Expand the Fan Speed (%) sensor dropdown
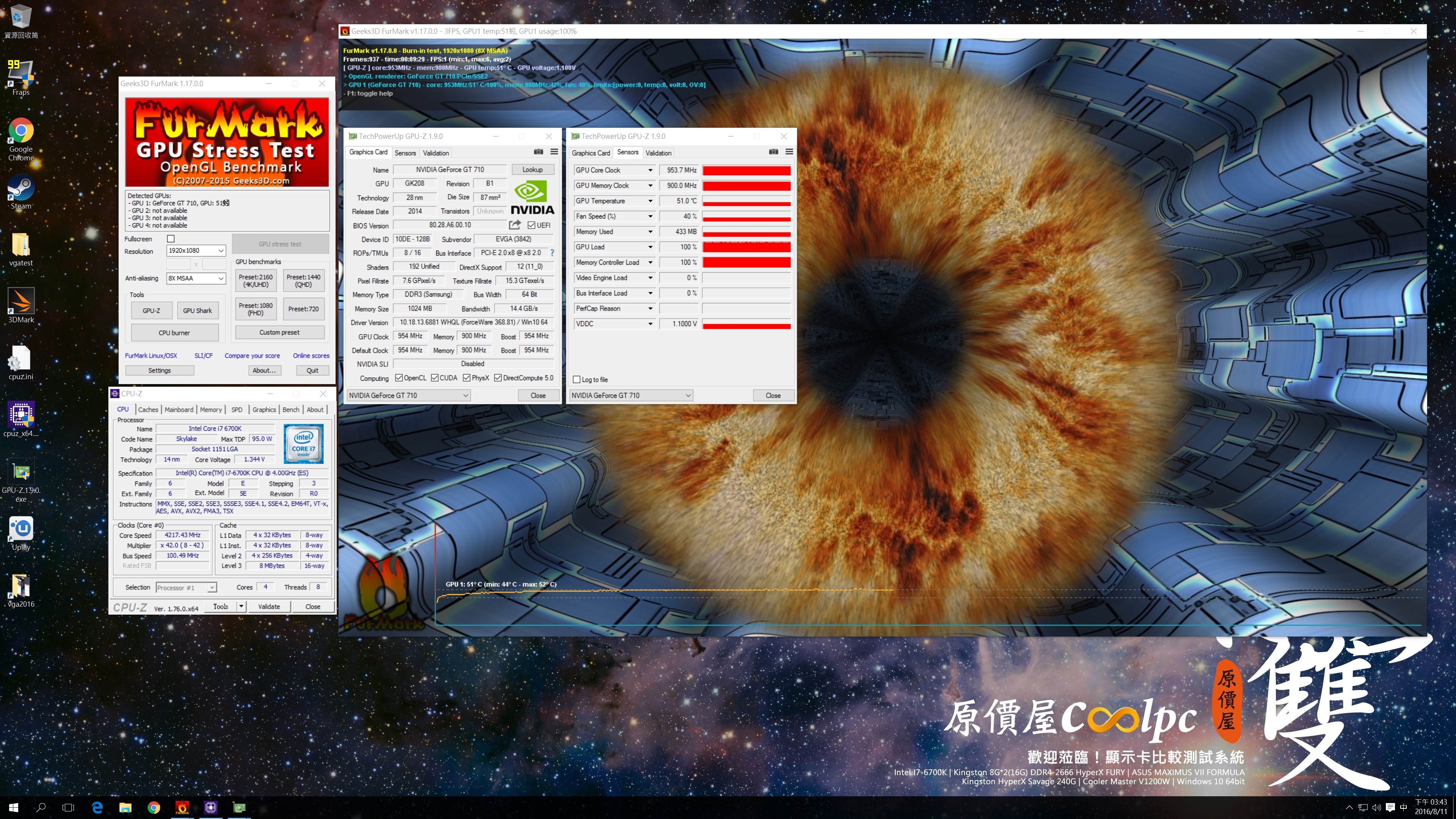The width and height of the screenshot is (1456, 819). coord(651,216)
